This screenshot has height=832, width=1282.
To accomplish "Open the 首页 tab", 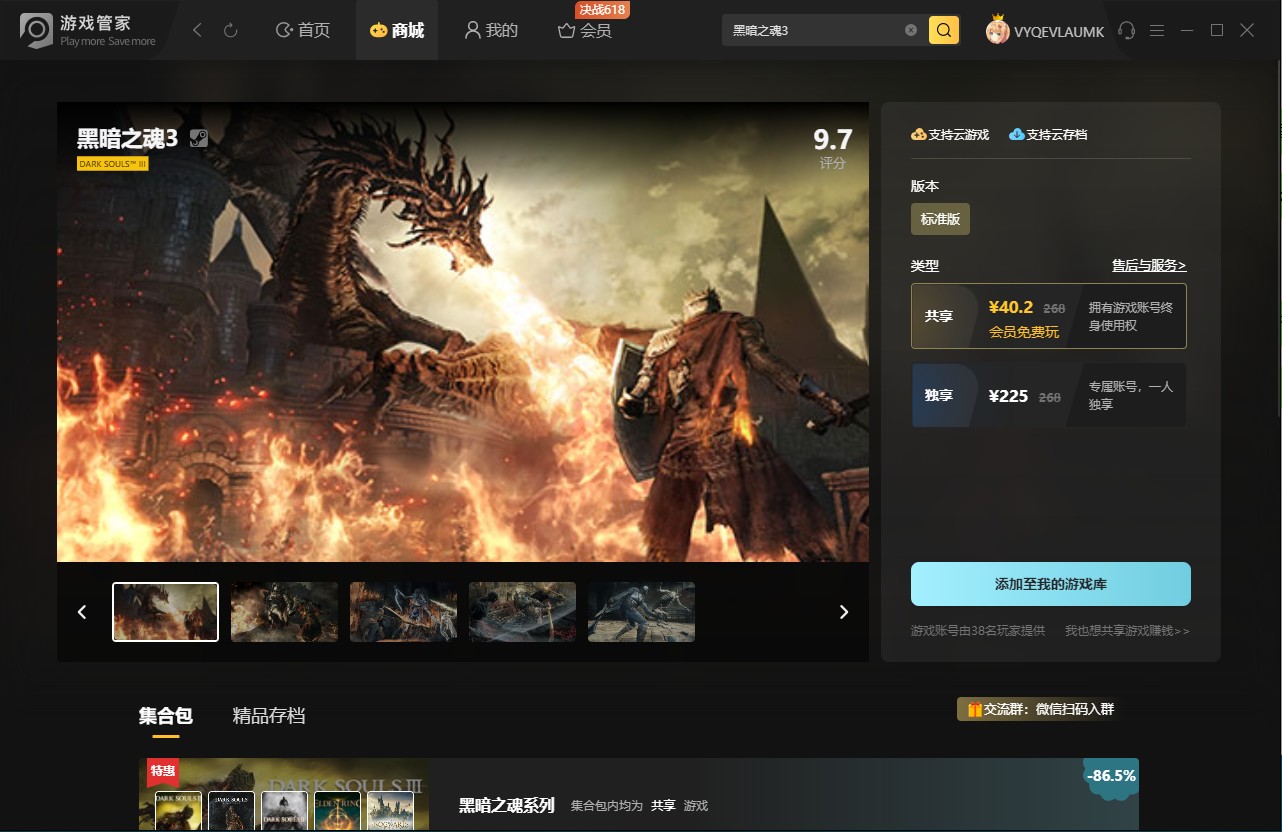I will [x=303, y=31].
